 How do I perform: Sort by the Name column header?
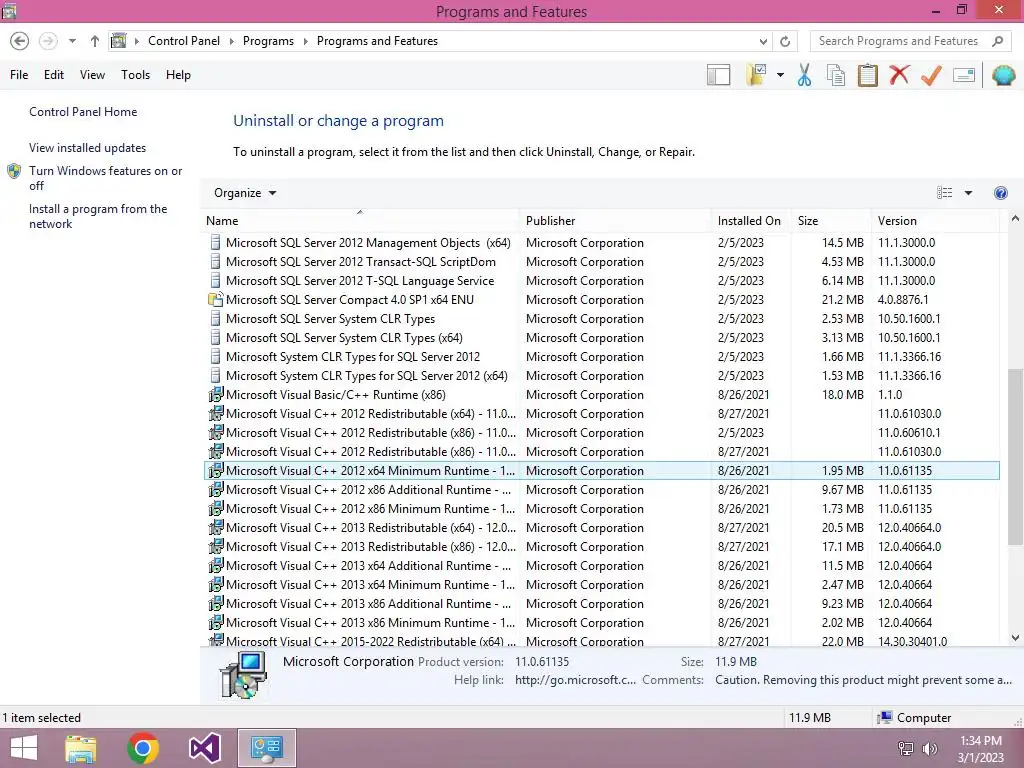pyautogui.click(x=362, y=221)
